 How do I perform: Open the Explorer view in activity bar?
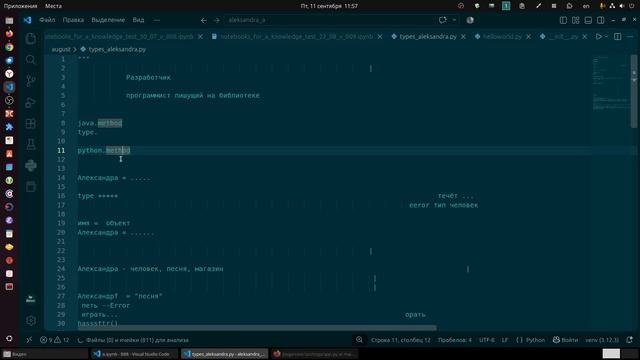[31, 39]
